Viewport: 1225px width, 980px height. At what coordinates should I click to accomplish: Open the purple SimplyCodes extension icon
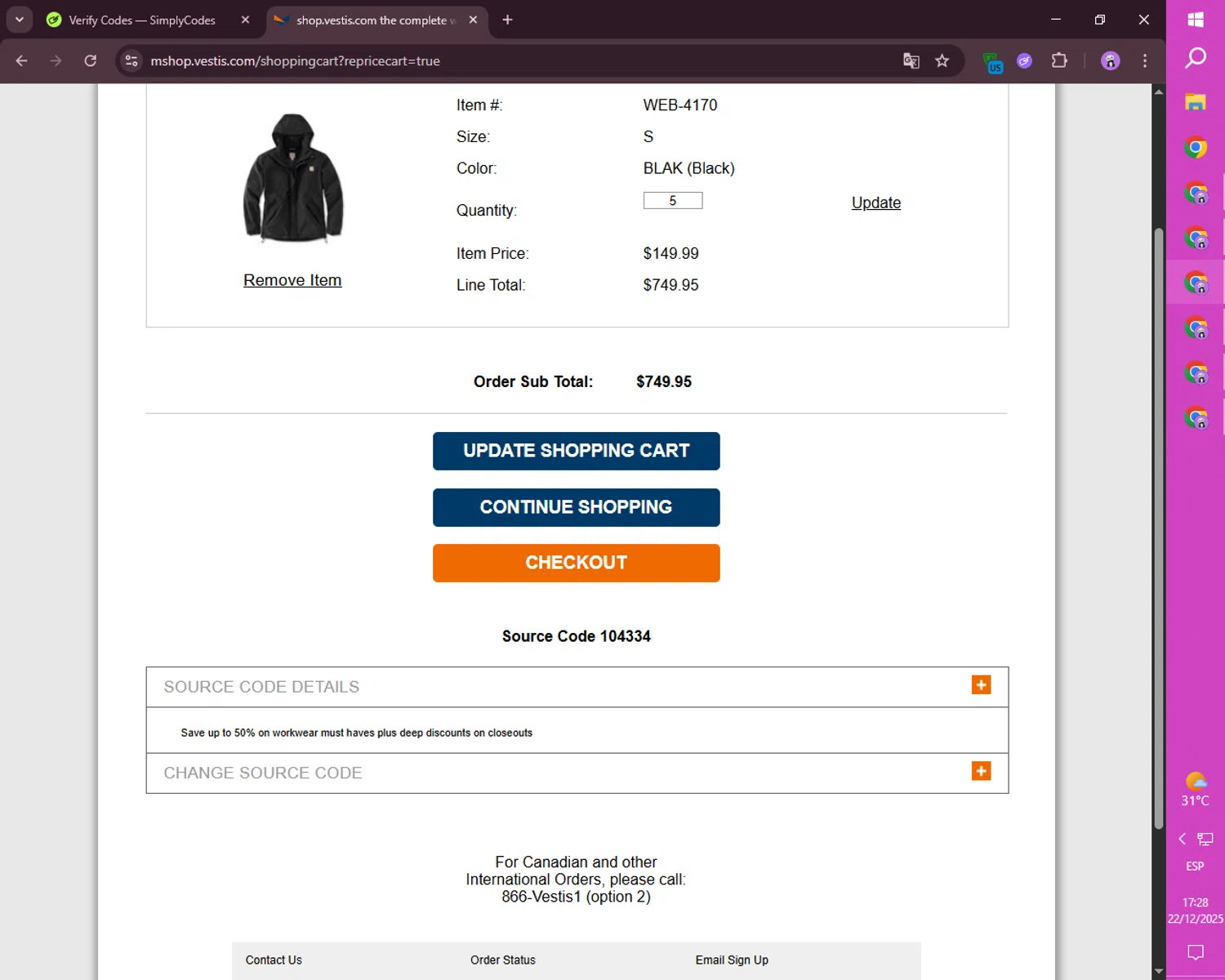(1025, 60)
